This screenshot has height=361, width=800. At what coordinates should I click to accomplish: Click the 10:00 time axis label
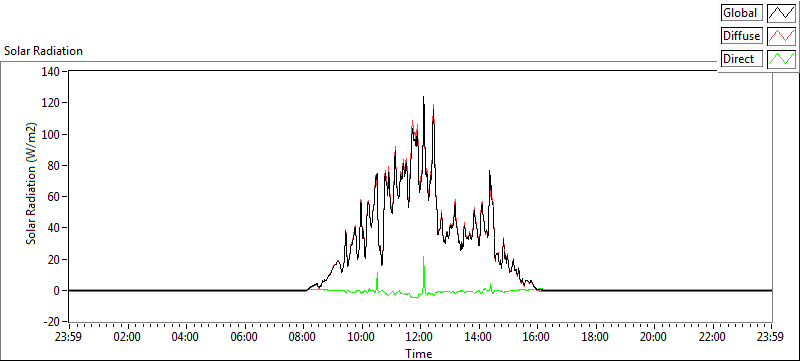click(x=362, y=337)
